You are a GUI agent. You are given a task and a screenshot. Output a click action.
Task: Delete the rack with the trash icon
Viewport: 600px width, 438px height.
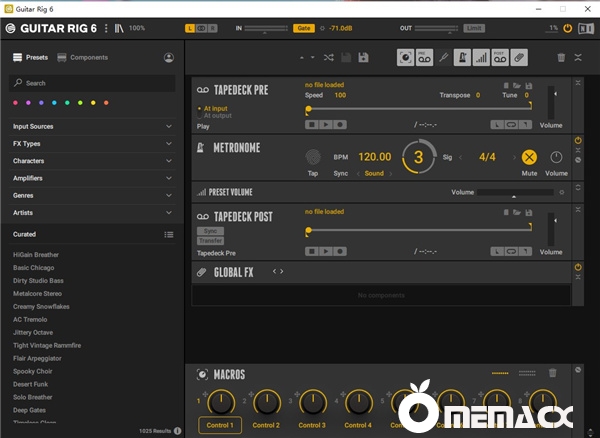[x=561, y=58]
